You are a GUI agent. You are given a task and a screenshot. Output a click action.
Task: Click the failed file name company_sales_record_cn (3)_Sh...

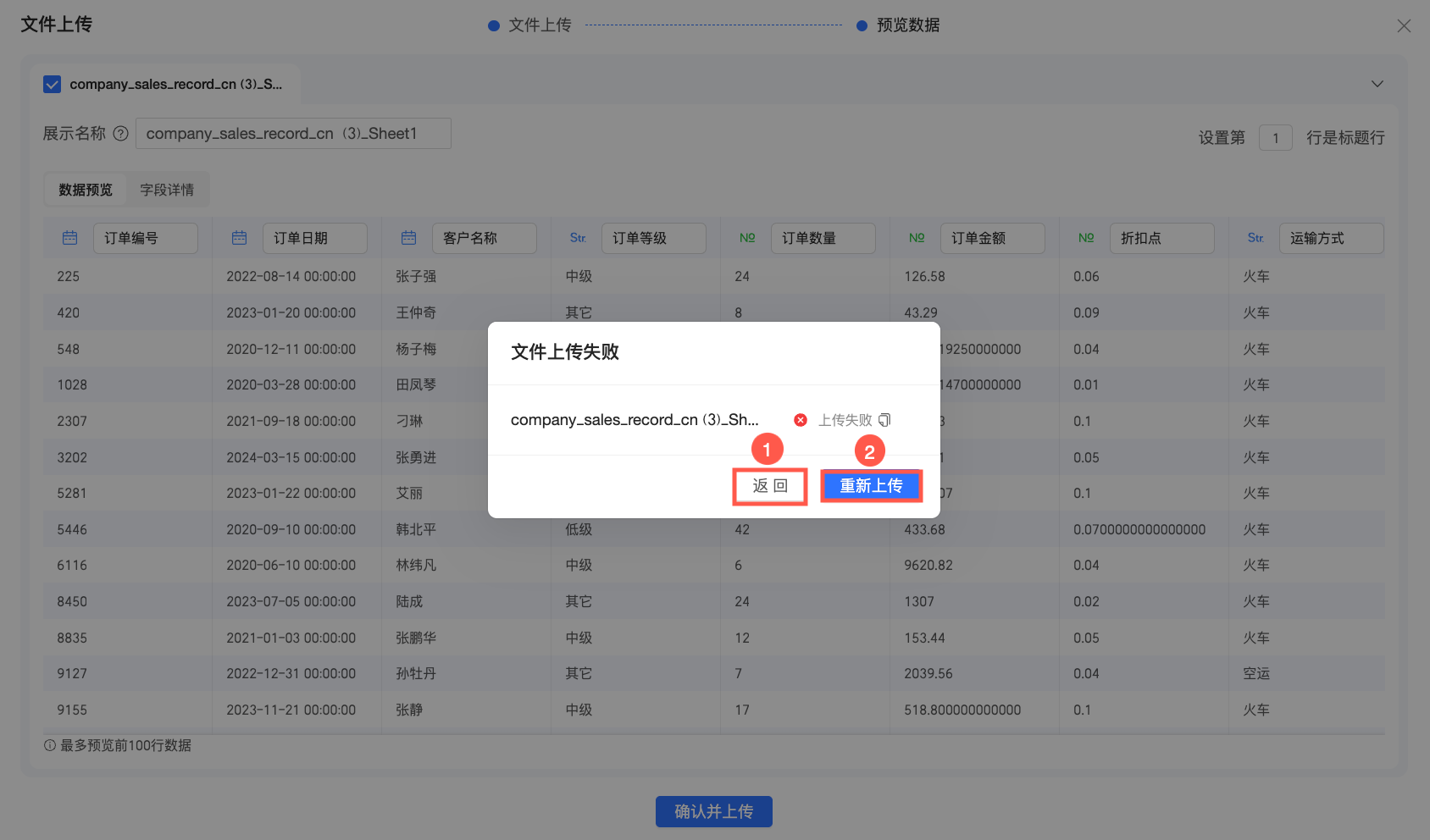635,420
